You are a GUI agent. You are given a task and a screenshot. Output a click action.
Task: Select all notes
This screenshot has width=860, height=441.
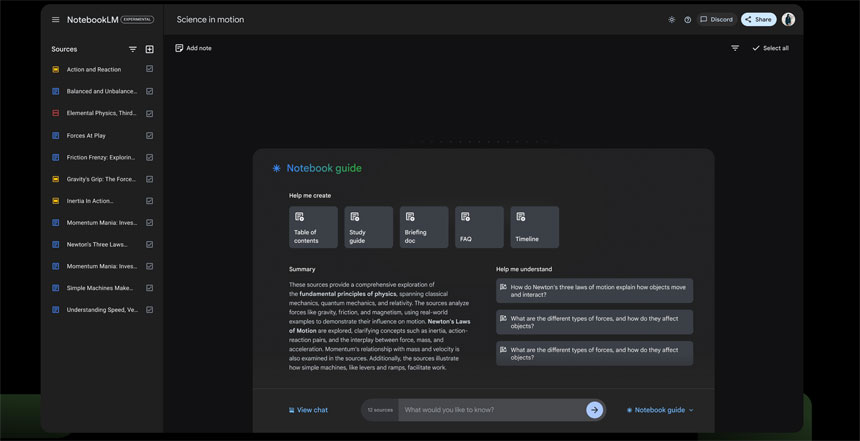(x=771, y=48)
